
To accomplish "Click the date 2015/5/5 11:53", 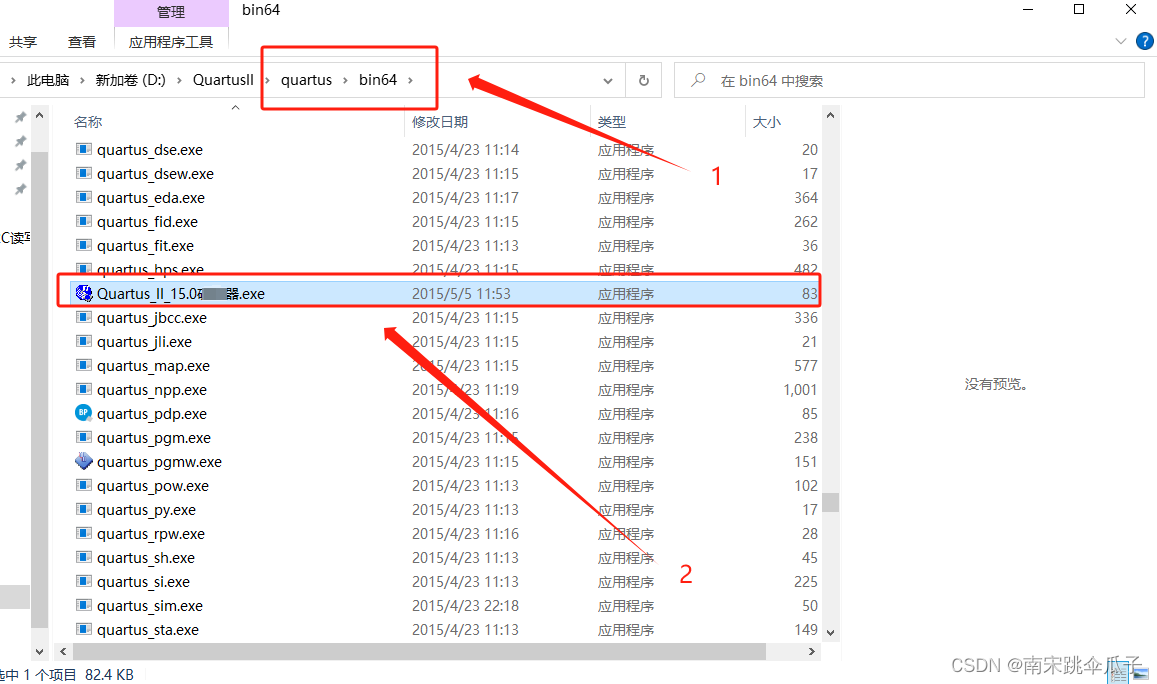I will [x=461, y=294].
